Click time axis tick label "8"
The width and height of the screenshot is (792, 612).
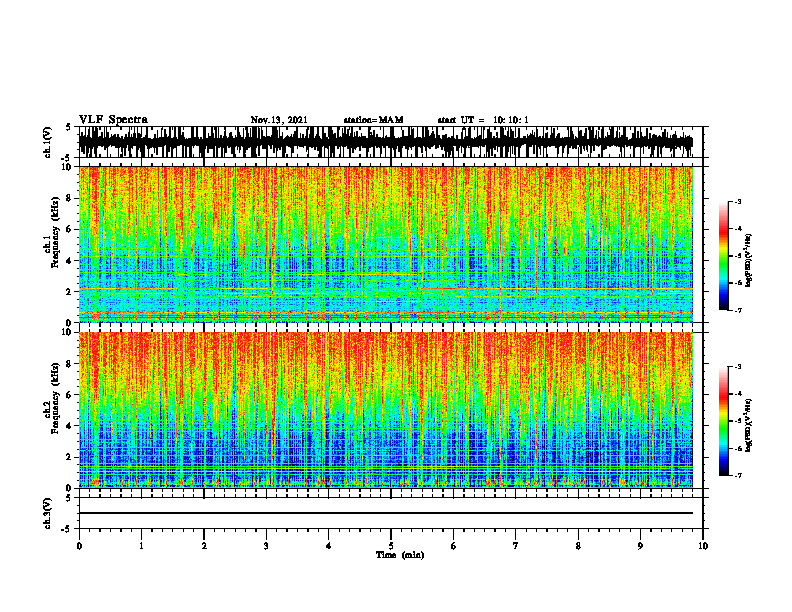tap(578, 546)
